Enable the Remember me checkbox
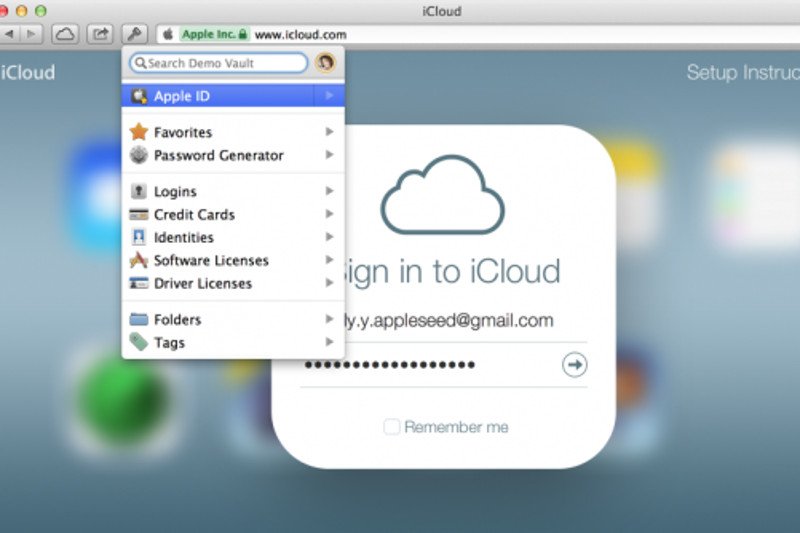 pyautogui.click(x=392, y=427)
